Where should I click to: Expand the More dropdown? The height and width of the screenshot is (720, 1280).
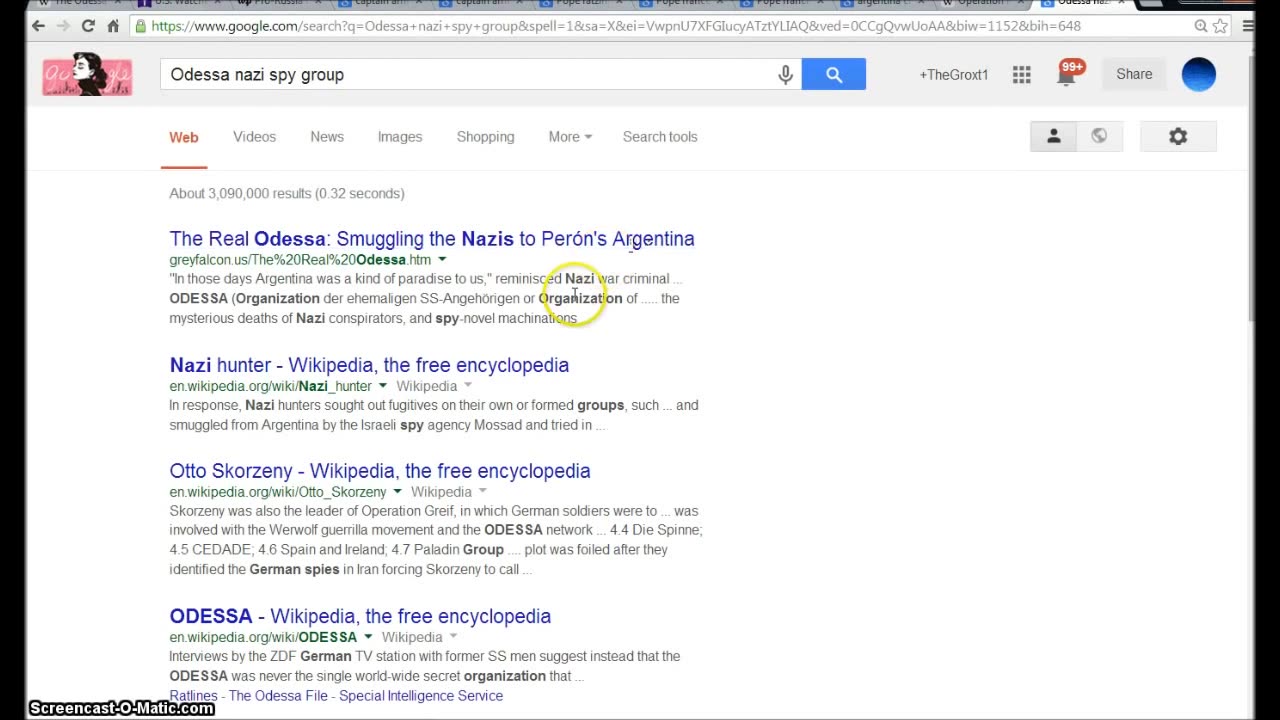pos(570,137)
